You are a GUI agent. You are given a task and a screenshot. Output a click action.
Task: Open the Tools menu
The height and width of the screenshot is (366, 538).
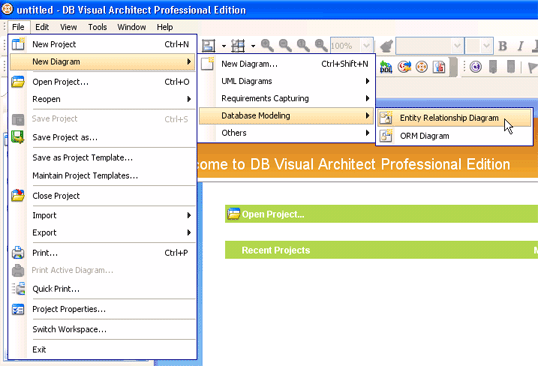coord(97,27)
